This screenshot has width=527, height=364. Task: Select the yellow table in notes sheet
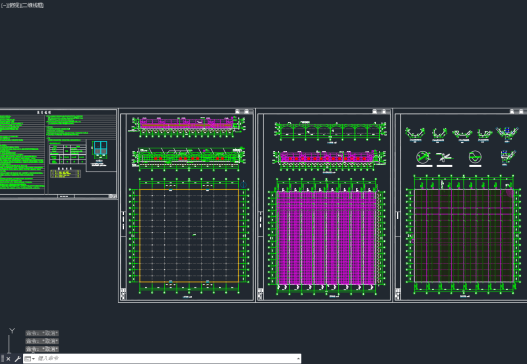pos(65,174)
